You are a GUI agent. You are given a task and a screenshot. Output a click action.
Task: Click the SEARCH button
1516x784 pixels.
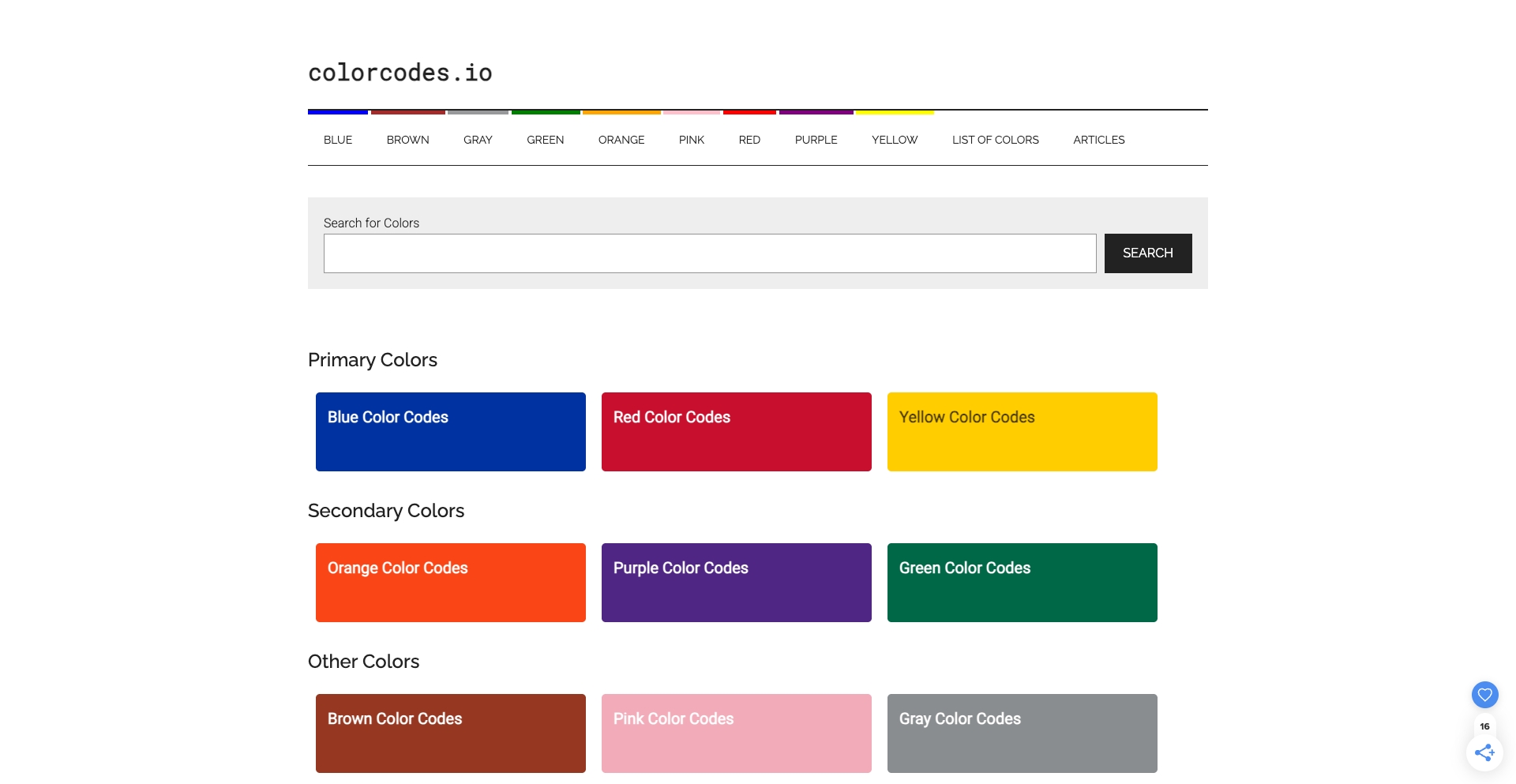tap(1147, 253)
